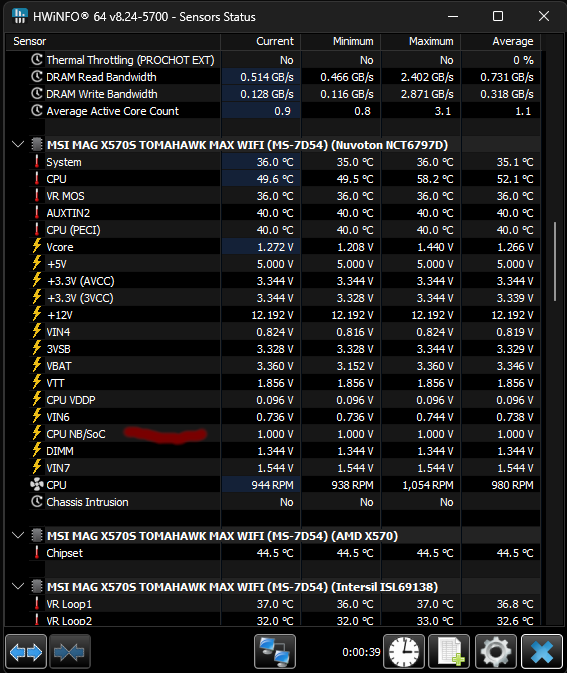Click the Chipset thermometer icon
The image size is (567, 673).
37,553
